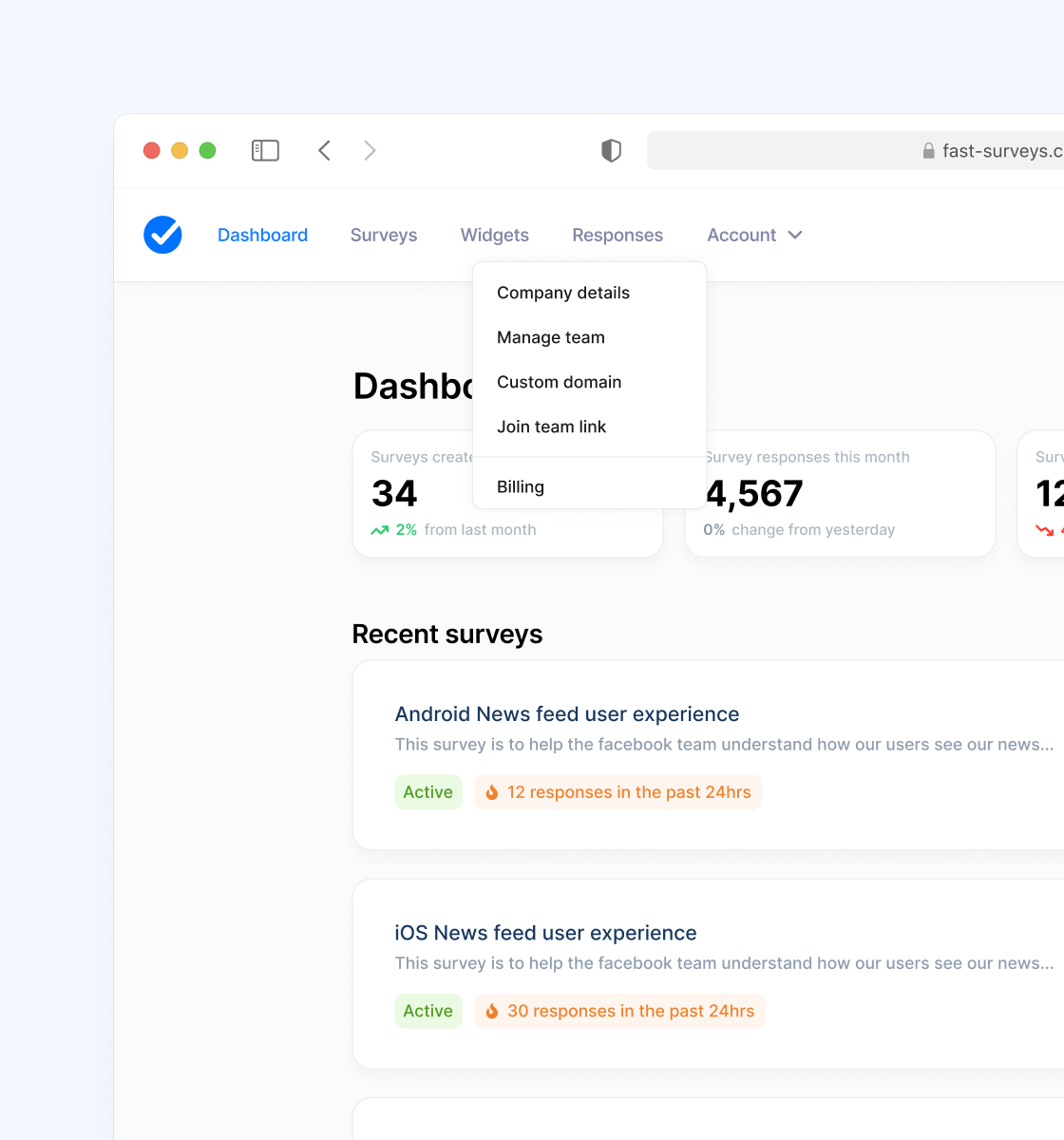The image size is (1064, 1140).
Task: Click the flame icon beside 12 responses
Action: tap(492, 792)
